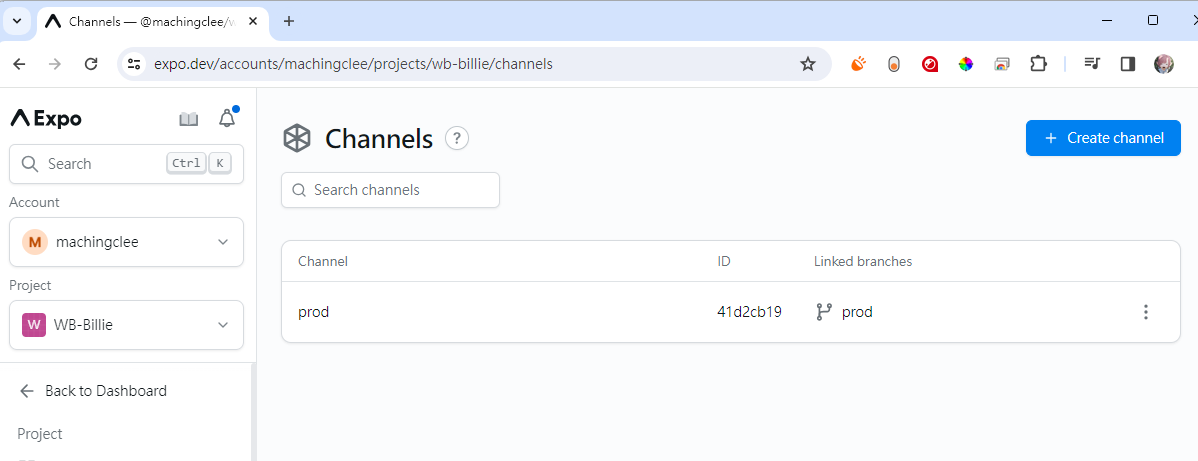Viewport: 1198px width, 461px height.
Task: Open the tab search dropdown arrow
Action: (17, 21)
